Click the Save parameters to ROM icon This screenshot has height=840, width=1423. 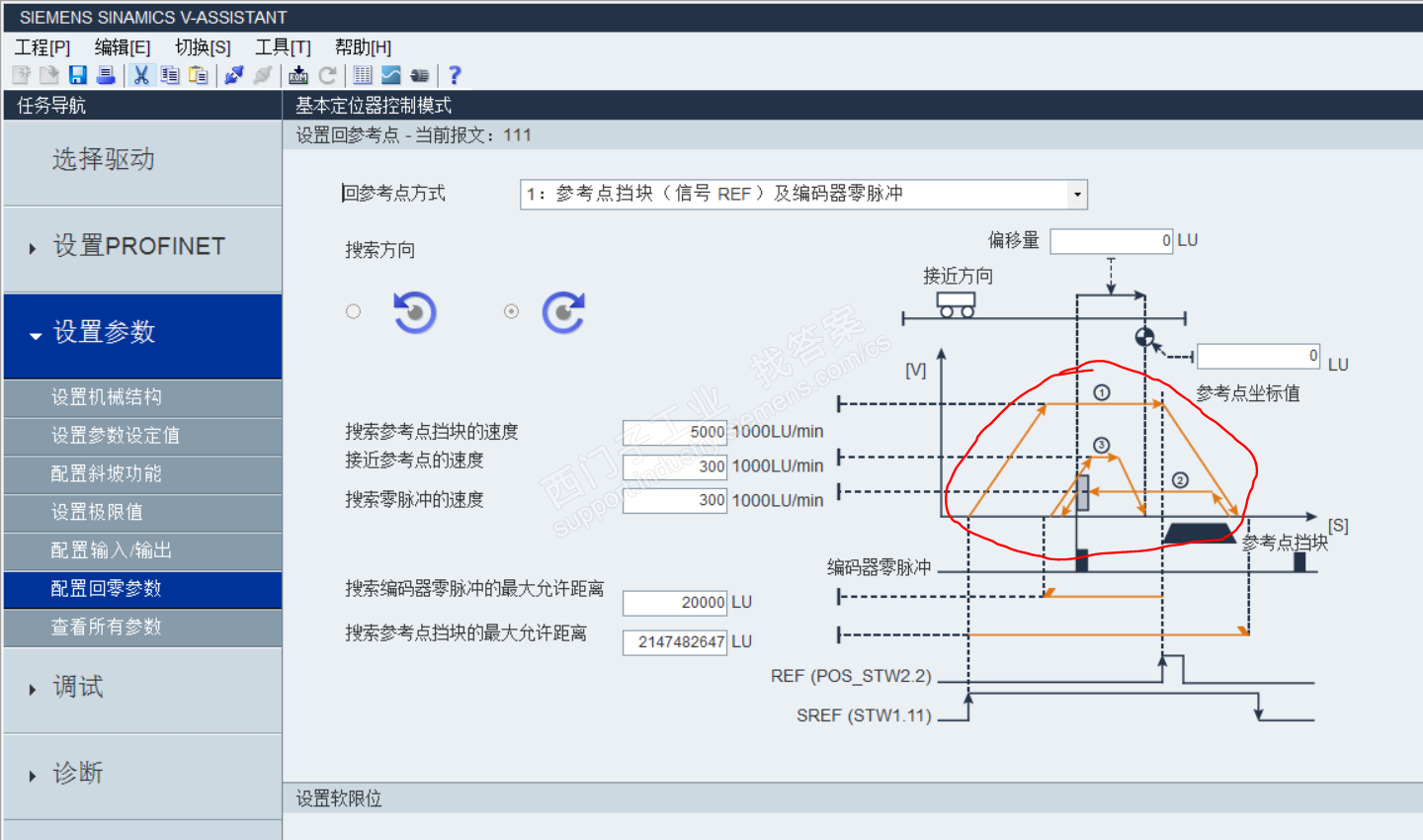coord(298,75)
